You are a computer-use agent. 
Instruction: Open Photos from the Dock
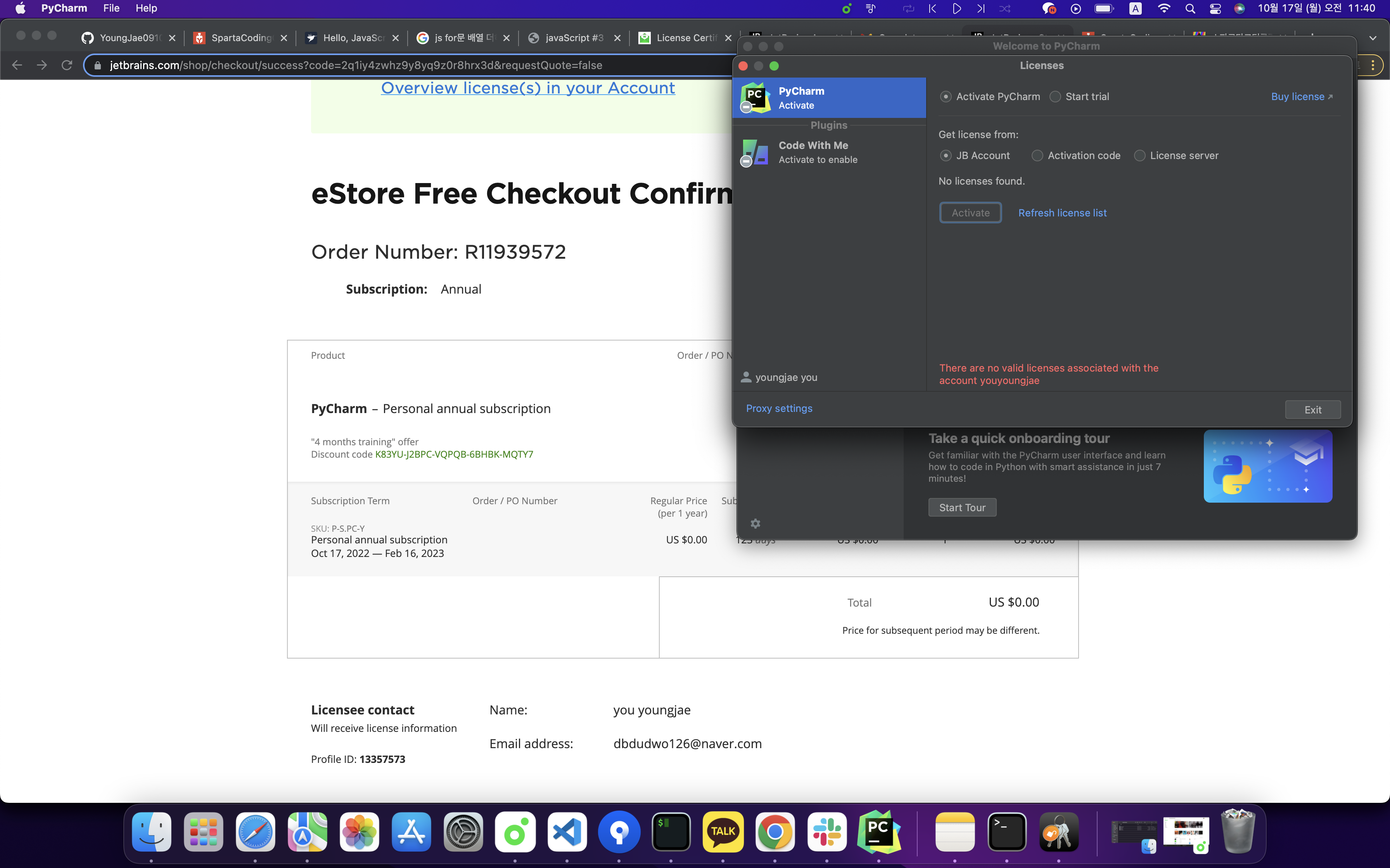359,832
